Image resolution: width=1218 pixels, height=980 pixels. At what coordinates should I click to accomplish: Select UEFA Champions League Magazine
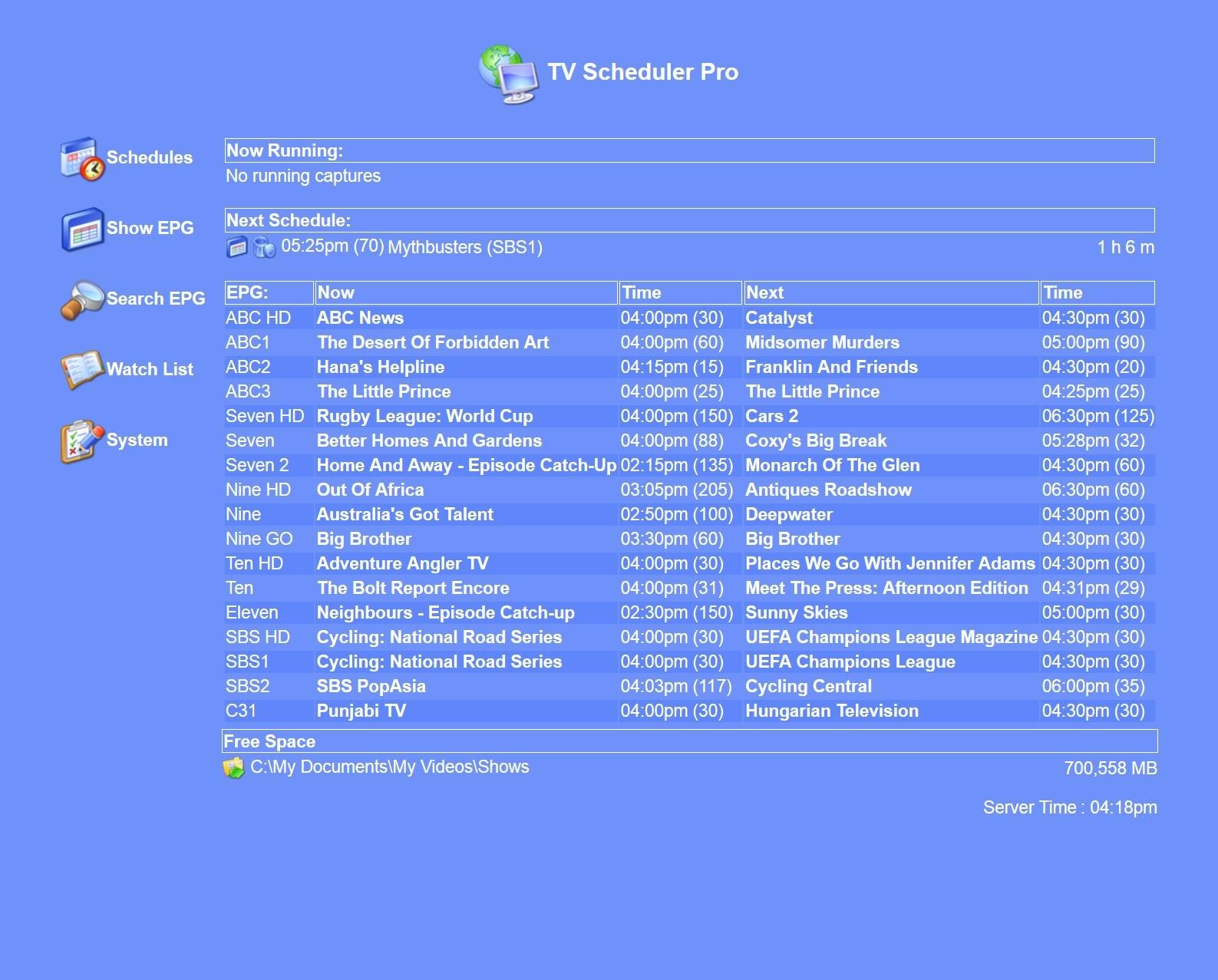click(x=891, y=637)
